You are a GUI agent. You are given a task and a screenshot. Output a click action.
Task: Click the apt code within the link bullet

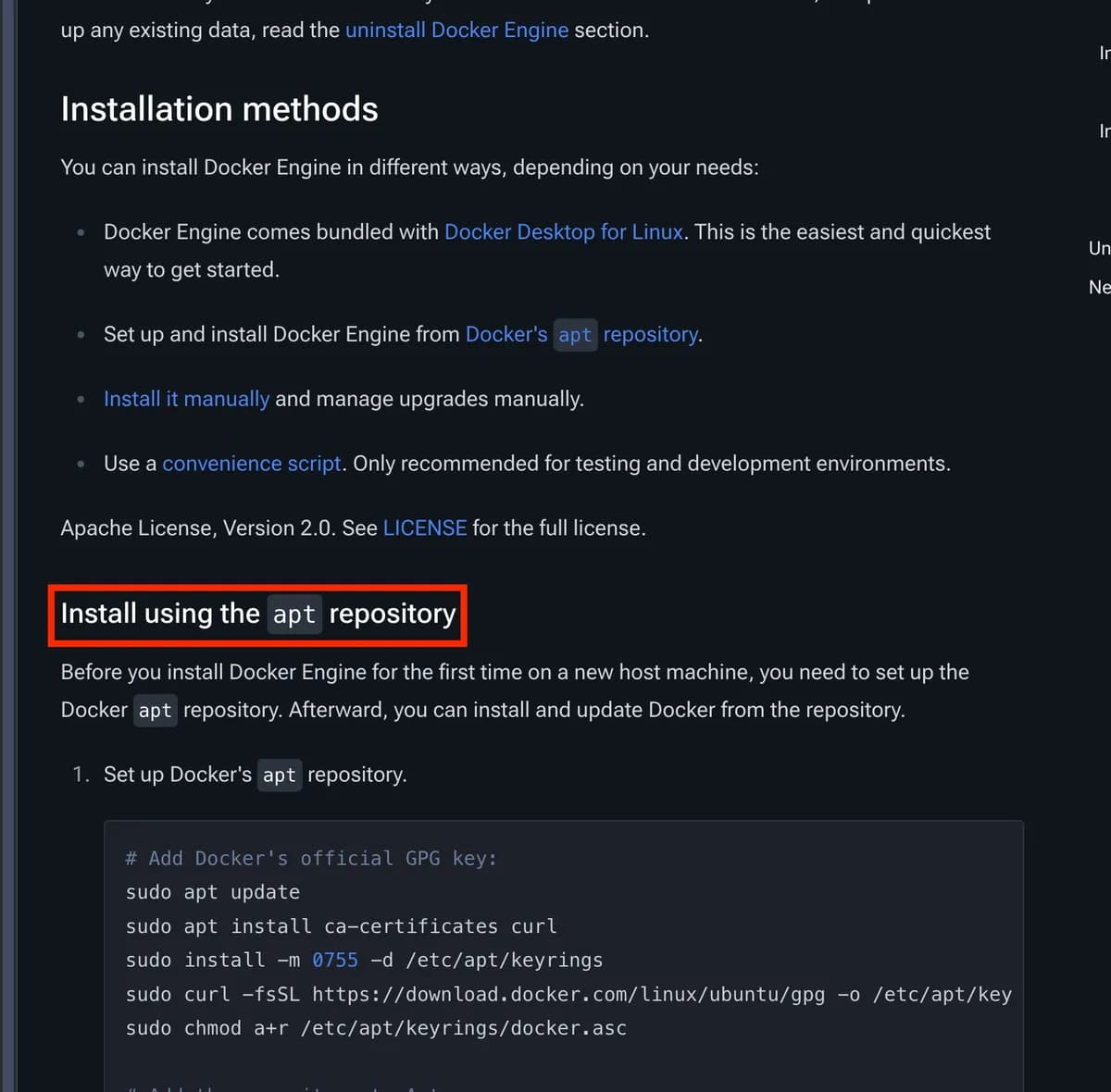pos(574,335)
